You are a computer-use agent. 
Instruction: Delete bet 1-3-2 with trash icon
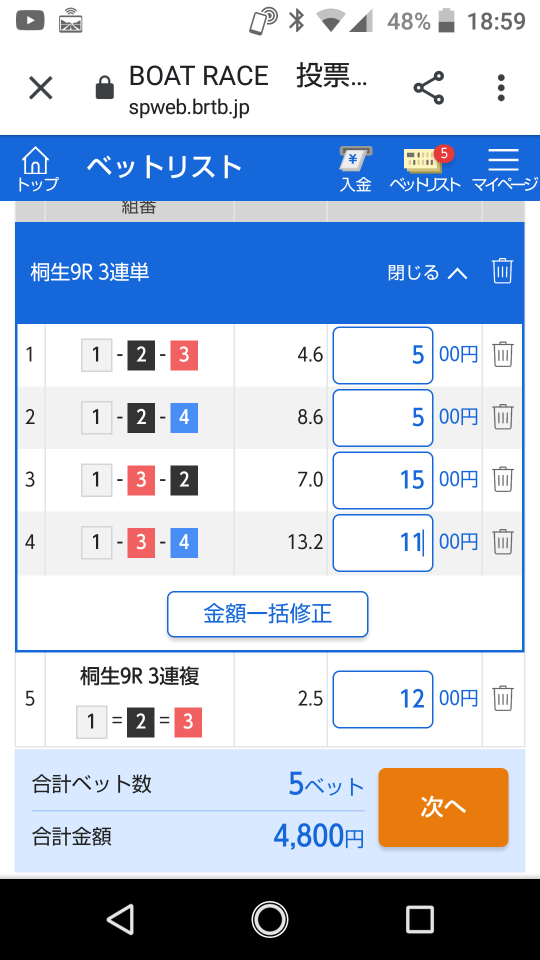coord(503,479)
